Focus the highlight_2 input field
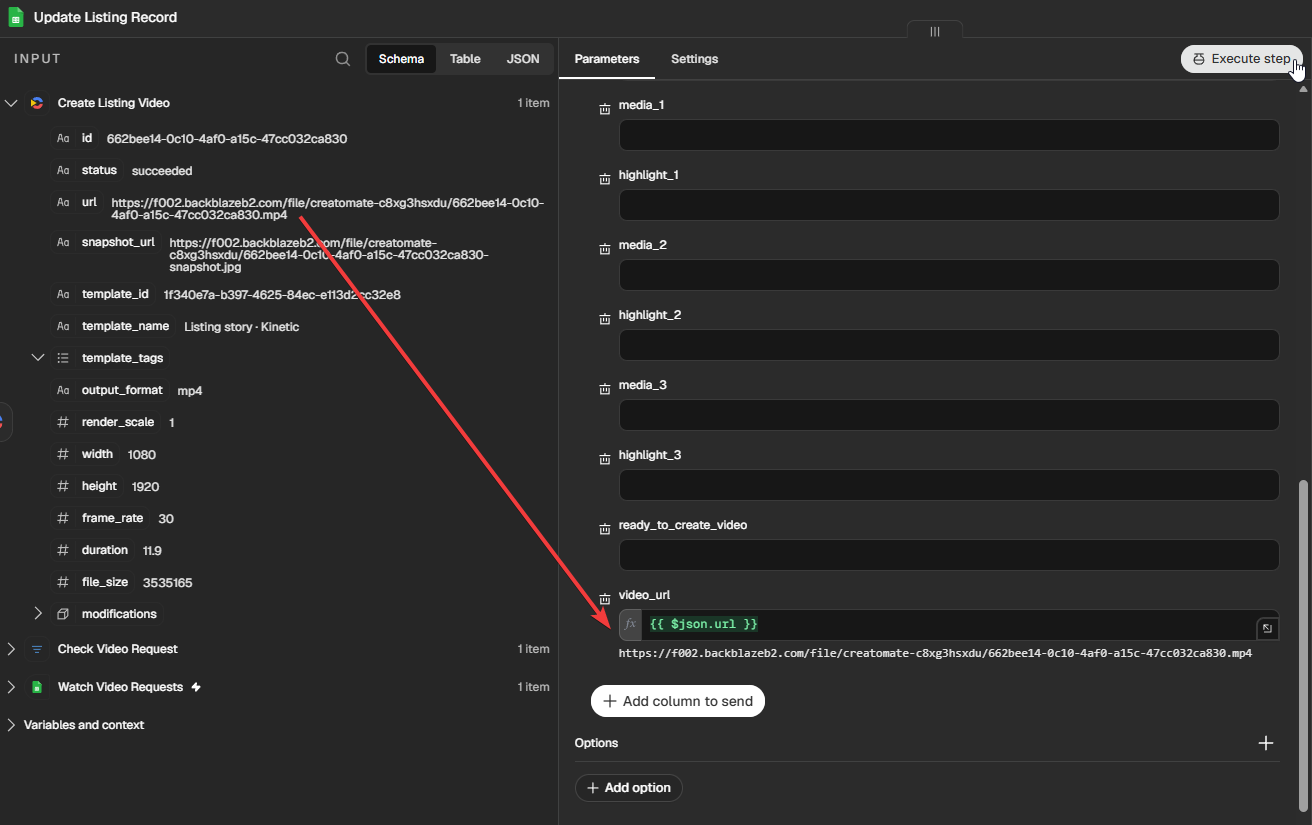 (949, 345)
